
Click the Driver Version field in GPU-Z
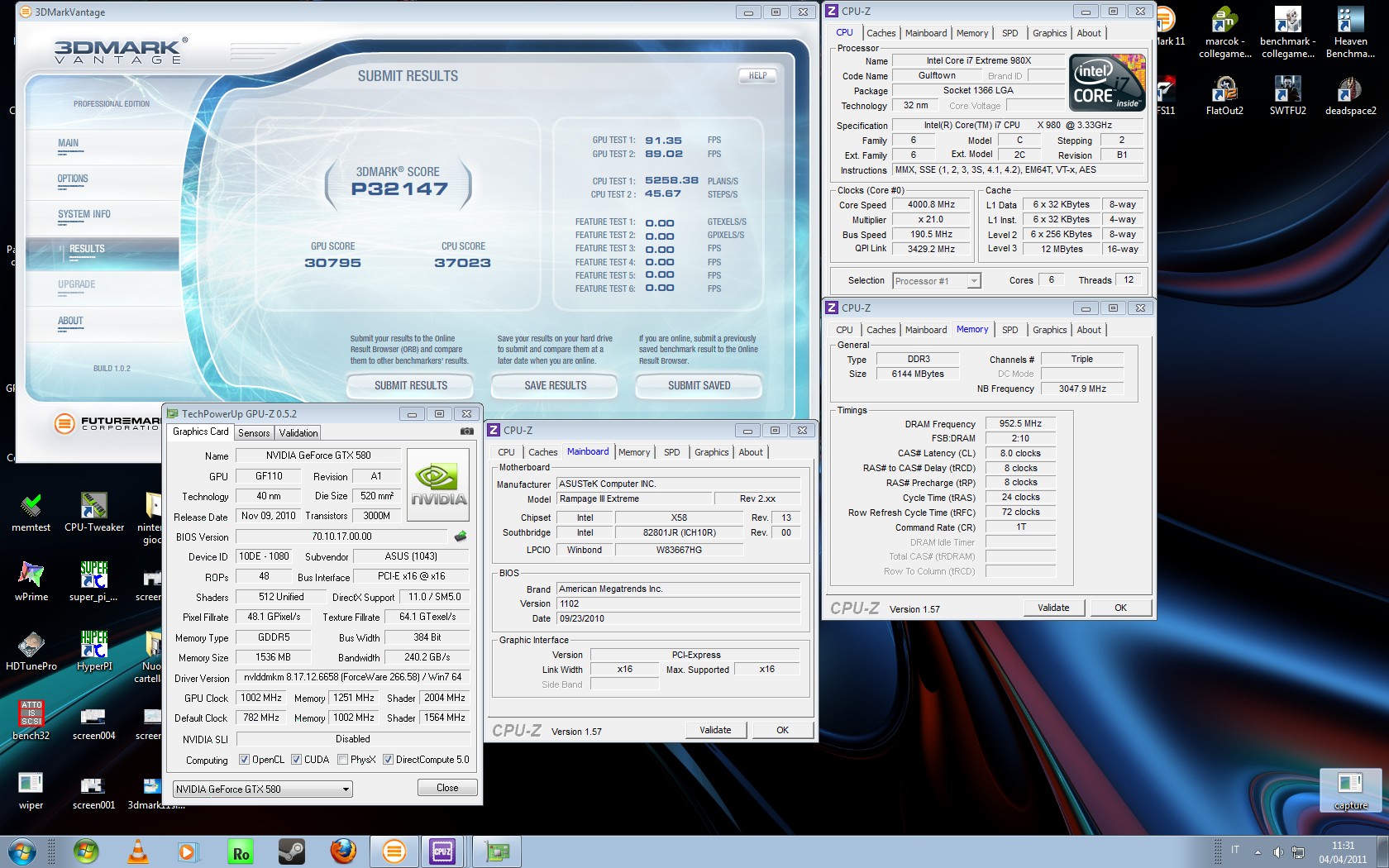353,677
